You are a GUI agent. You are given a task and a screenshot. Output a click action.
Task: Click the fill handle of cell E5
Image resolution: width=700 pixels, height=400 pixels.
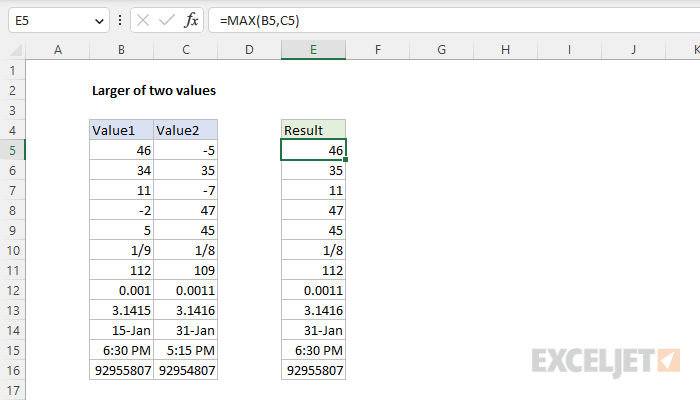[346, 160]
